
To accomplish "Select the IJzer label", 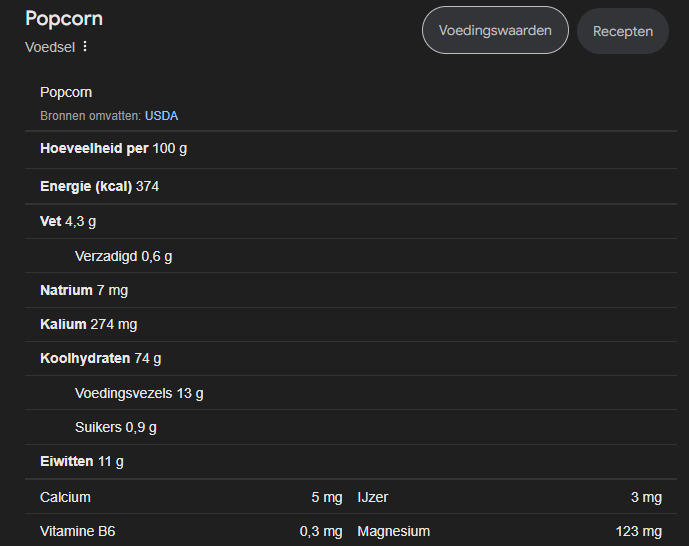I will coord(371,497).
